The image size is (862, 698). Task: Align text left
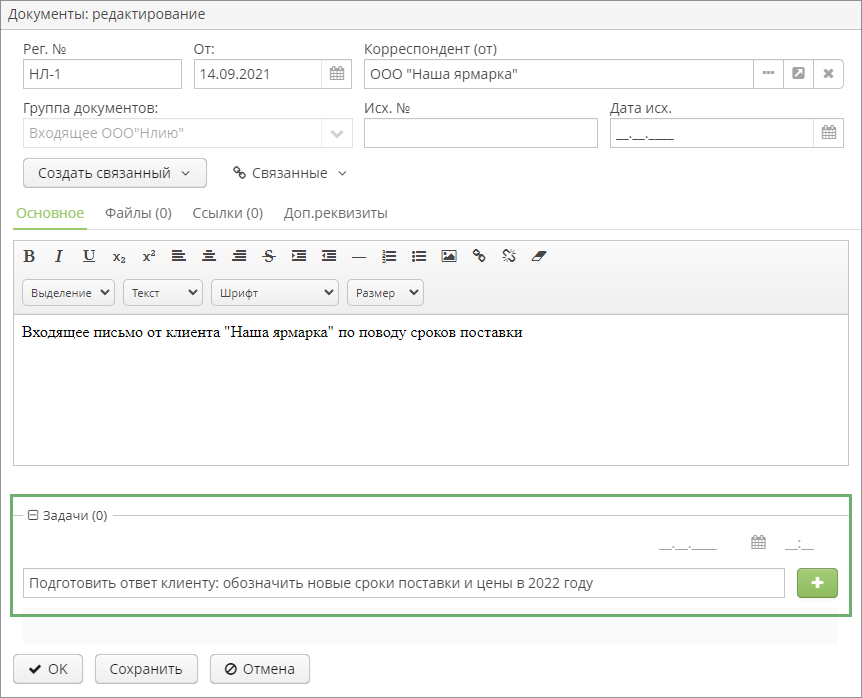(179, 256)
